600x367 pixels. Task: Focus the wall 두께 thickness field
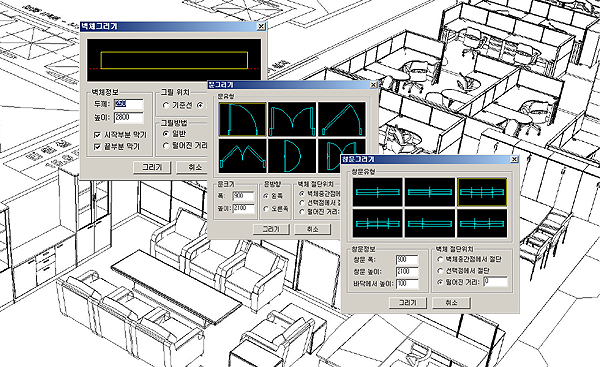tap(129, 104)
